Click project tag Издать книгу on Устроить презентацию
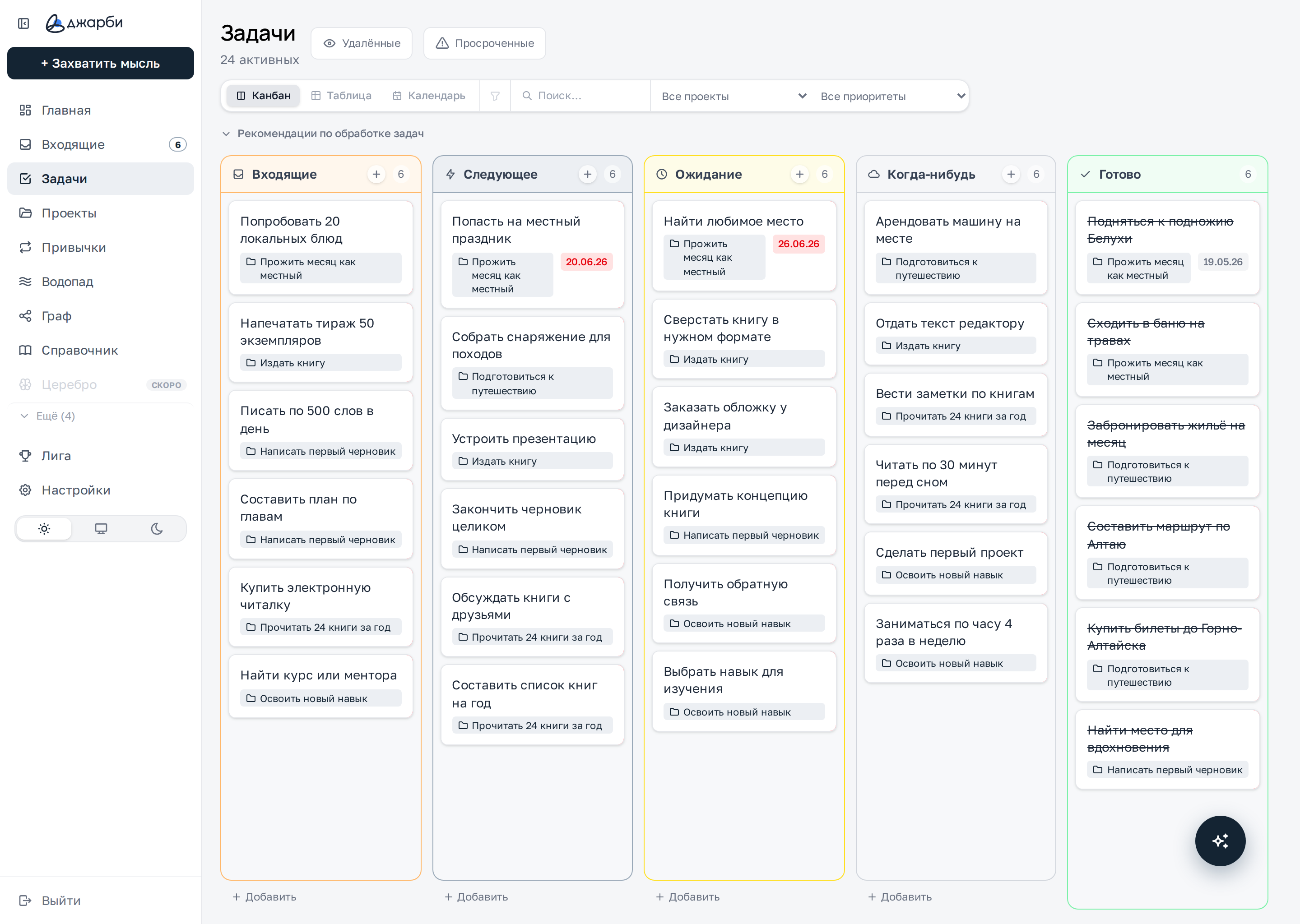Viewport: 1300px width, 924px height. [x=532, y=461]
